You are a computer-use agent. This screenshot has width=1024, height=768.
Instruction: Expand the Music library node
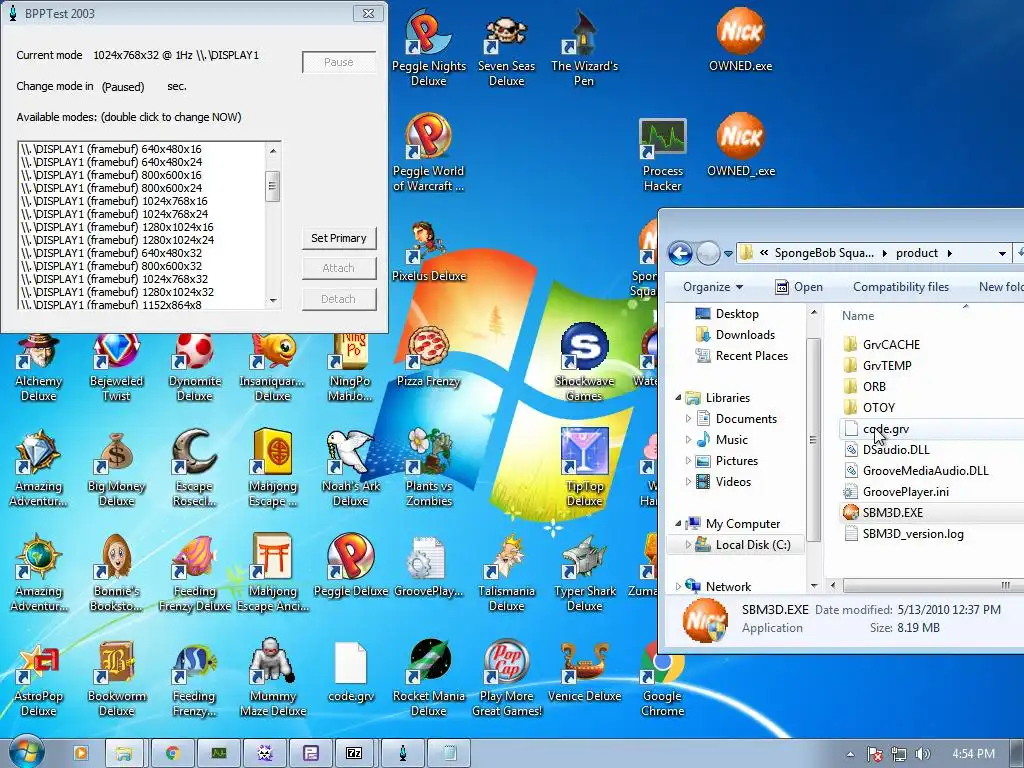coord(688,440)
